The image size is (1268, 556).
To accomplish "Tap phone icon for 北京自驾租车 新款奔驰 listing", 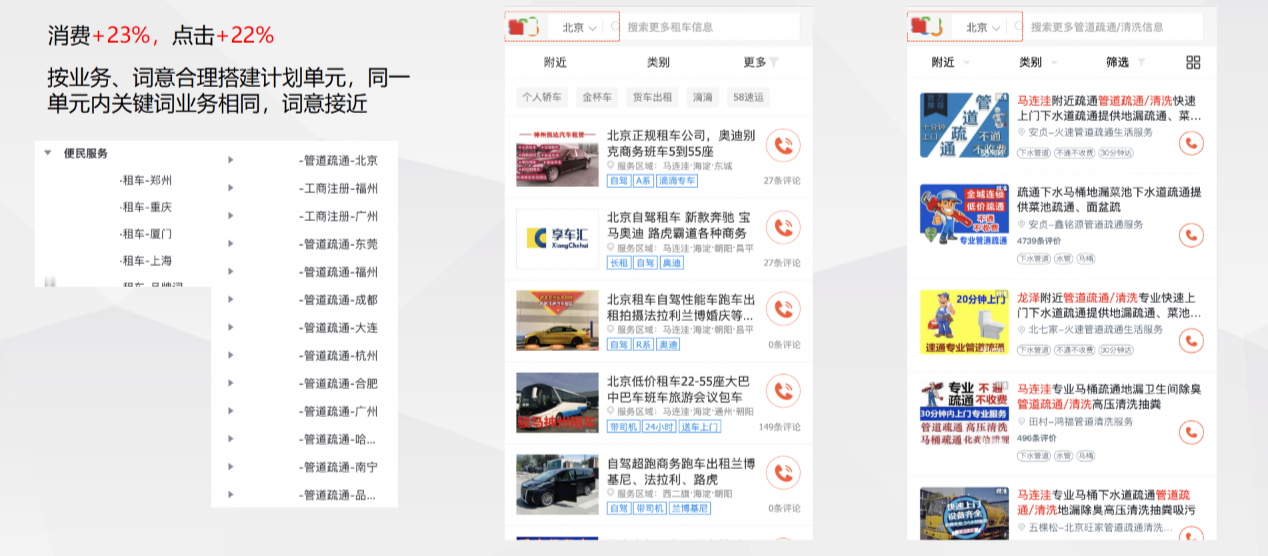I will pos(782,227).
